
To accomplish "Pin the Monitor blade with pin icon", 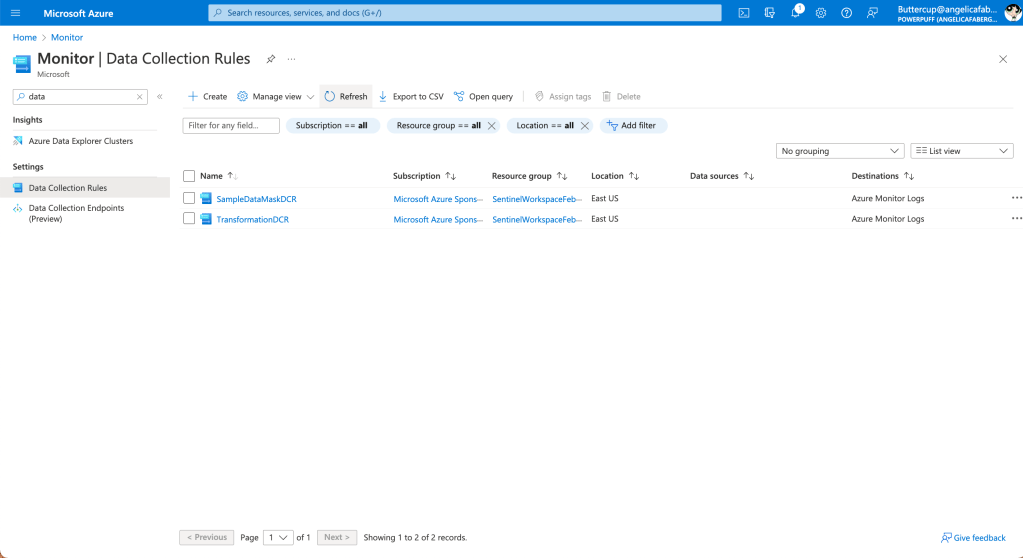I will click(x=271, y=59).
